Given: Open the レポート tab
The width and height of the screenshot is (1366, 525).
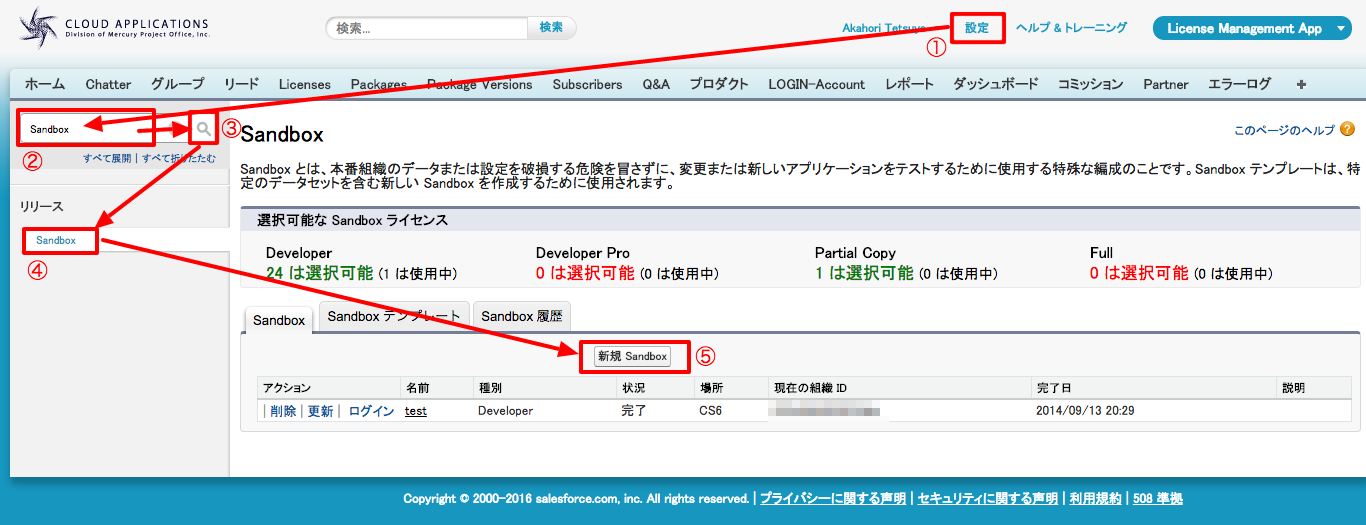Looking at the screenshot, I should (909, 84).
